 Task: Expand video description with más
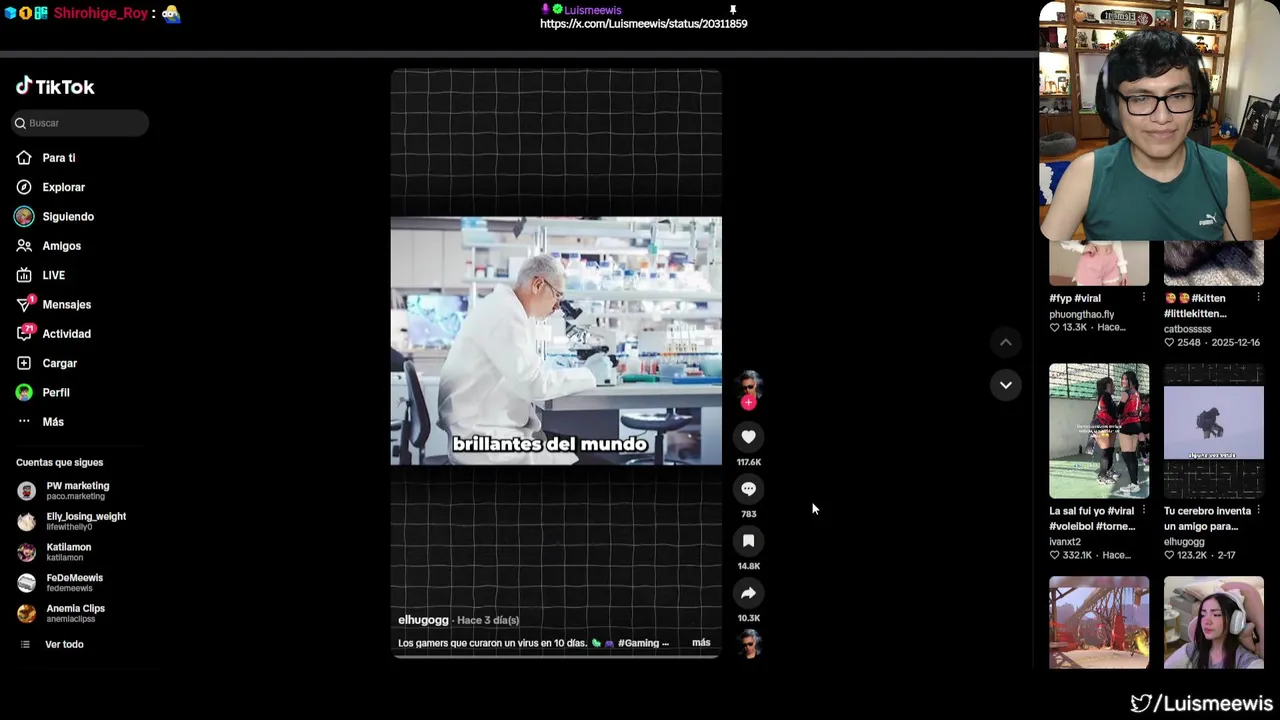click(x=701, y=643)
